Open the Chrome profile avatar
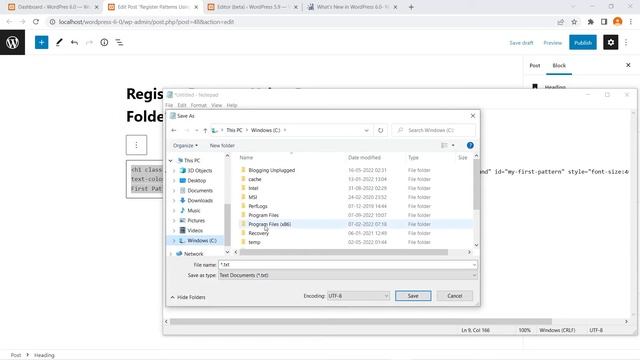Image resolution: width=640 pixels, height=360 pixels. 618,22
